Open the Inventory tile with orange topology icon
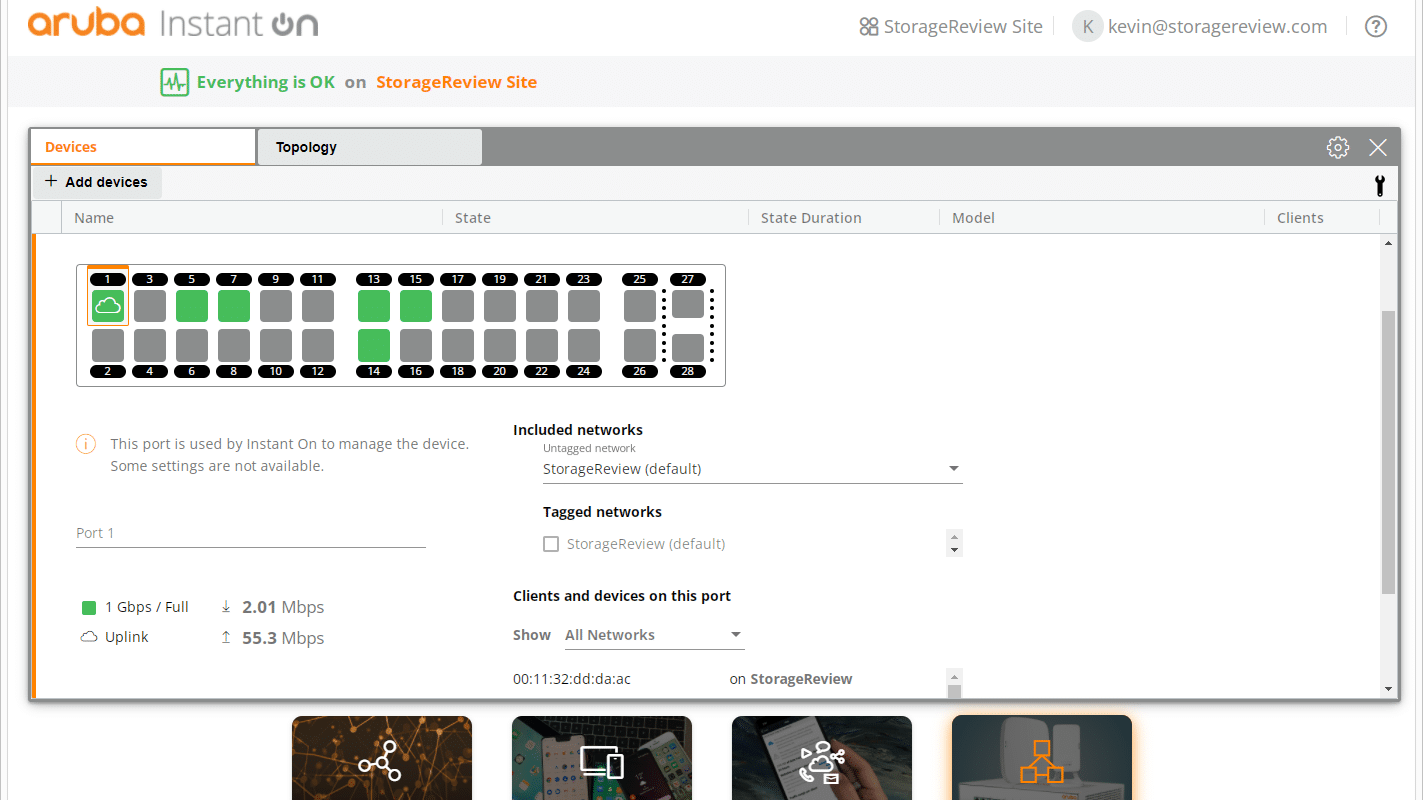 tap(1042, 758)
